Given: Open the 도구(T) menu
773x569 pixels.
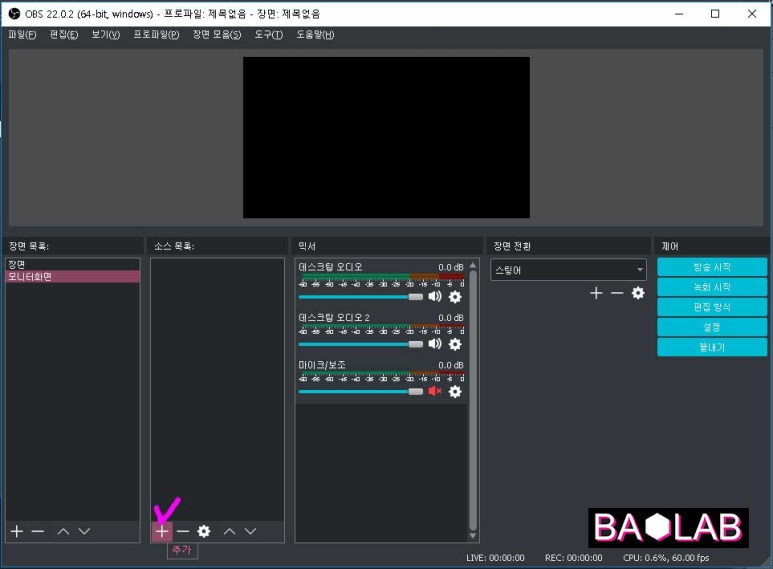Looking at the screenshot, I should [x=269, y=35].
